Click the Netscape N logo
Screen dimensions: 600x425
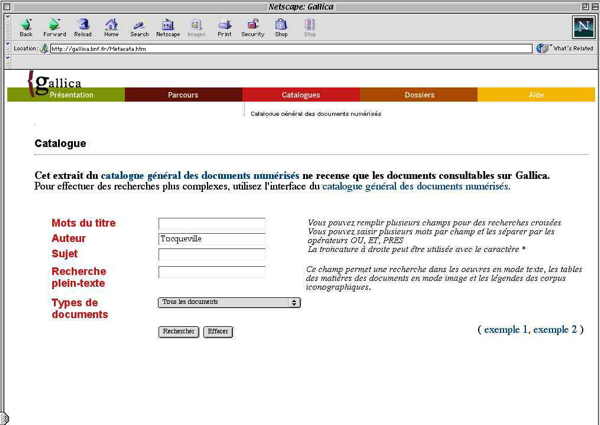[584, 27]
